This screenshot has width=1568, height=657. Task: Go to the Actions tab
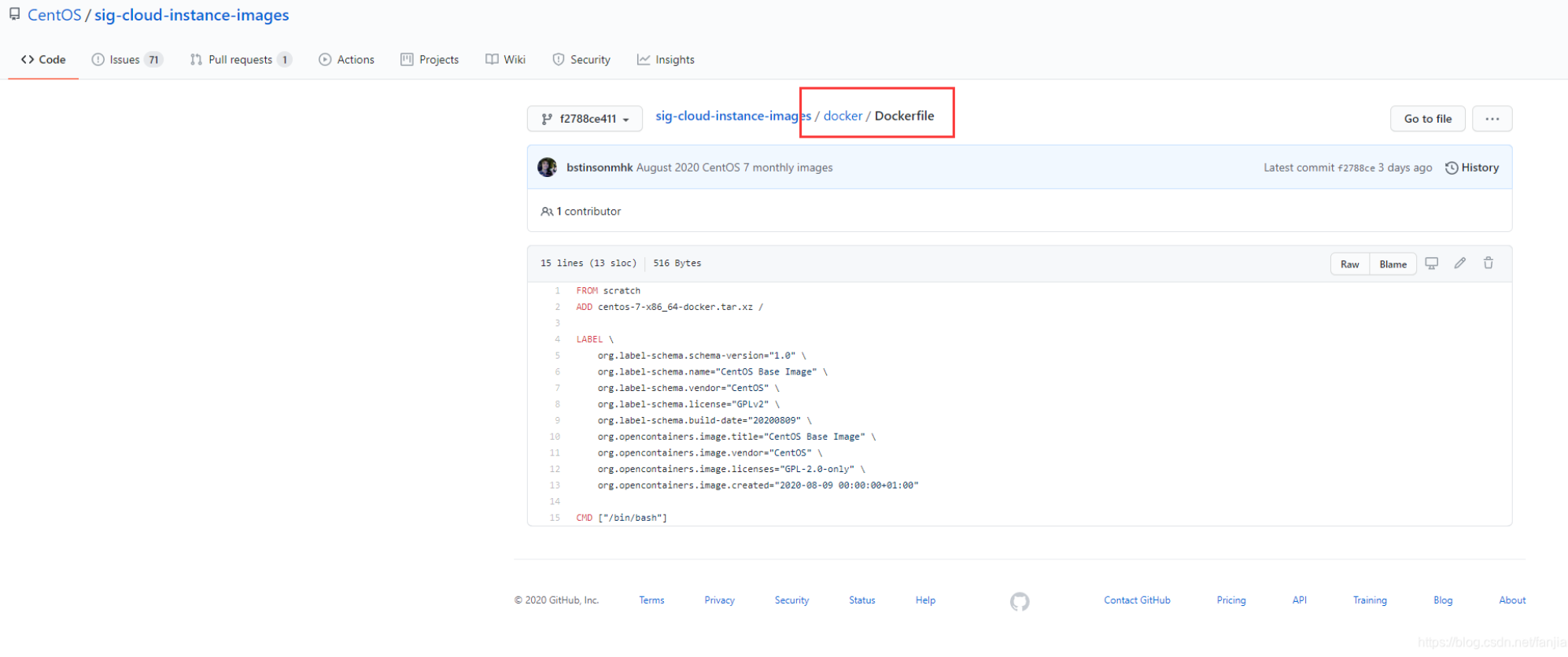point(346,60)
